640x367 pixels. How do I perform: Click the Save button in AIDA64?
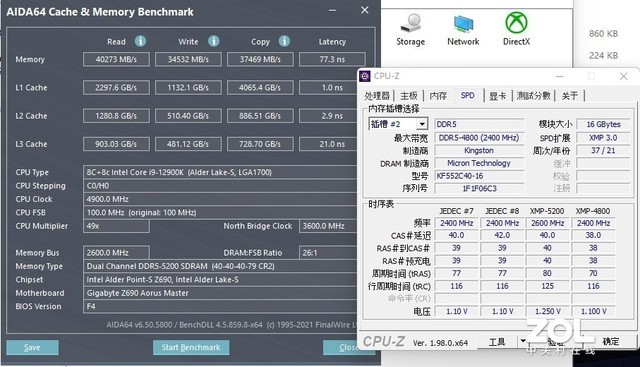click(32, 347)
